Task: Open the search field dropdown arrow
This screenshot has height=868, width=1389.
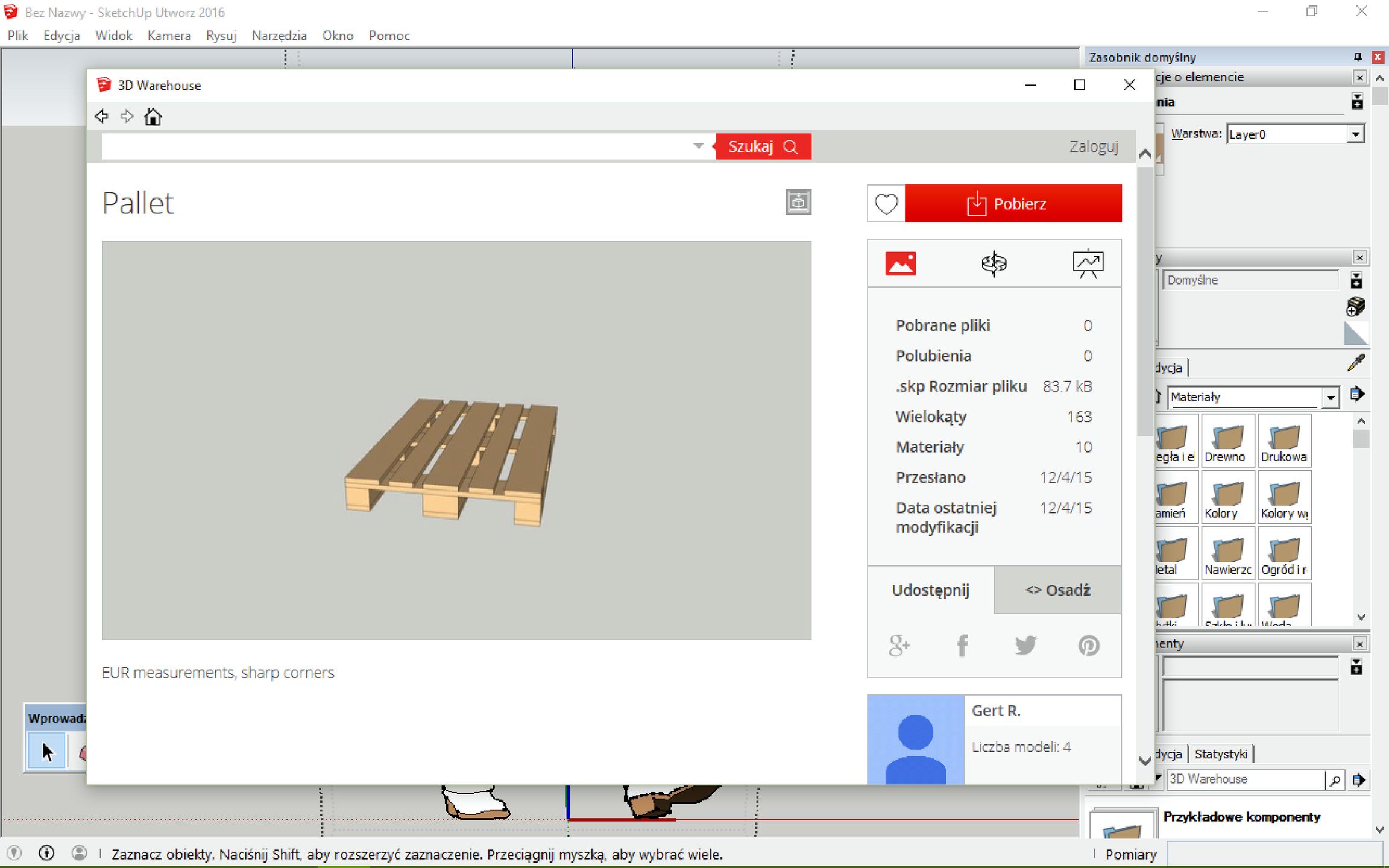Action: tap(698, 146)
